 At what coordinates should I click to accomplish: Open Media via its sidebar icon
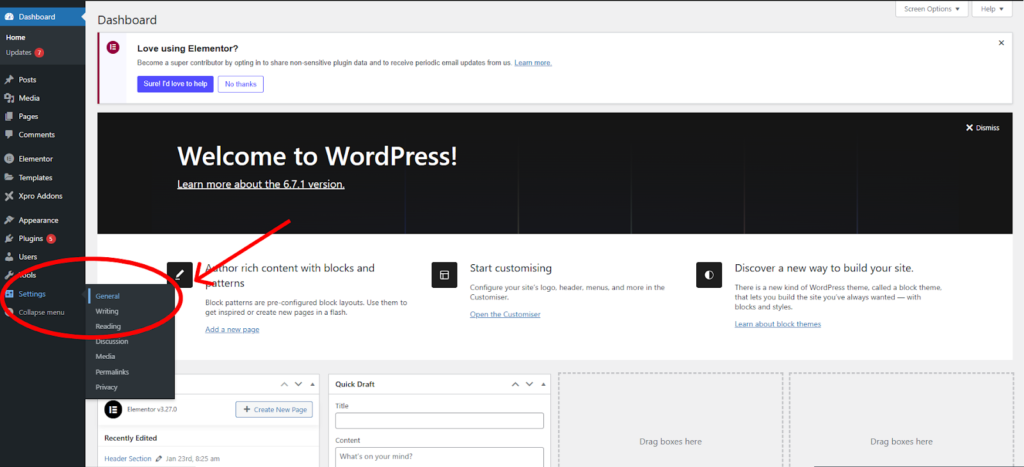click(x=9, y=98)
